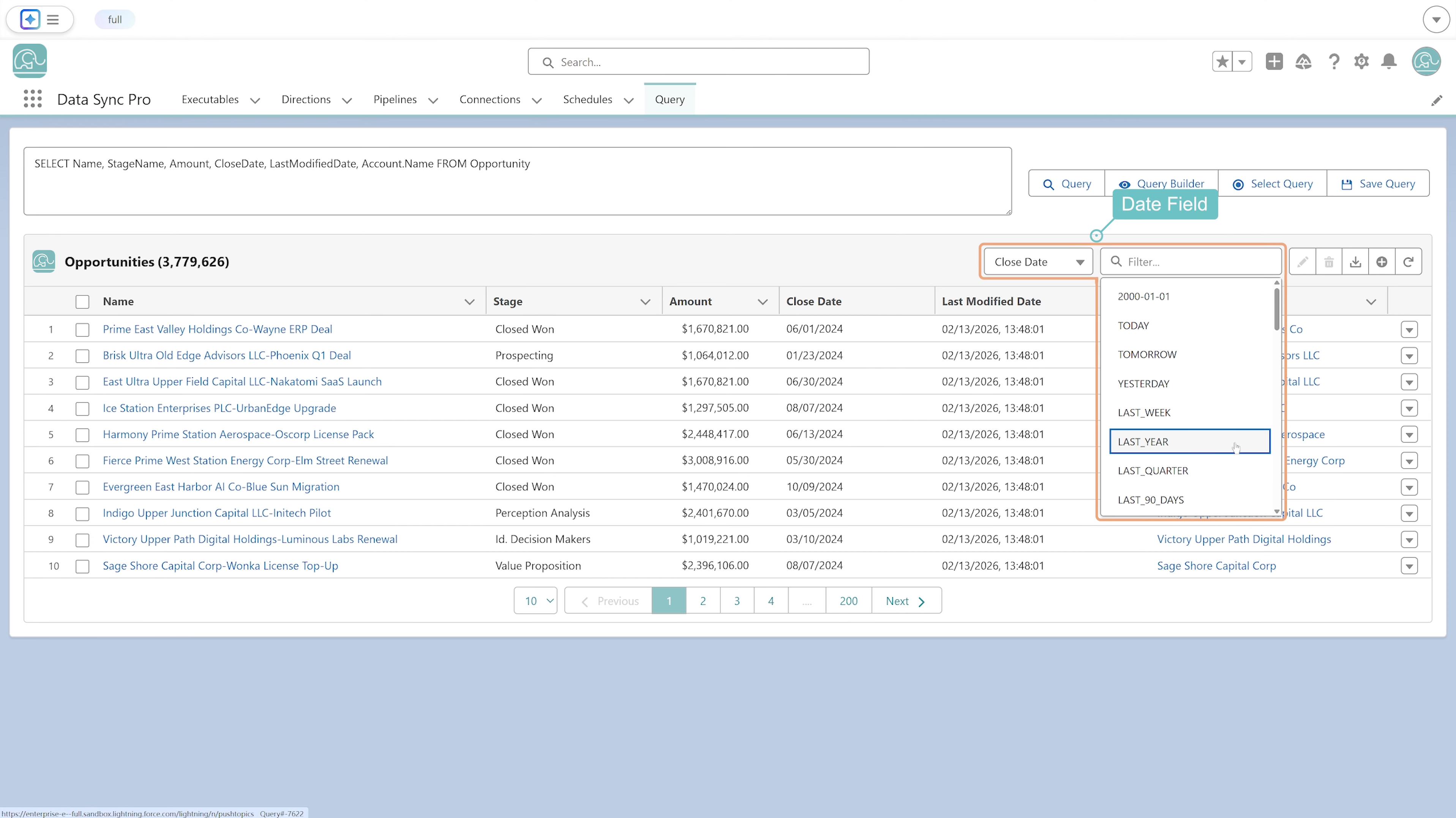Check the box for Brisk Ultra Old Edge row
Image resolution: width=1456 pixels, height=818 pixels.
click(82, 355)
